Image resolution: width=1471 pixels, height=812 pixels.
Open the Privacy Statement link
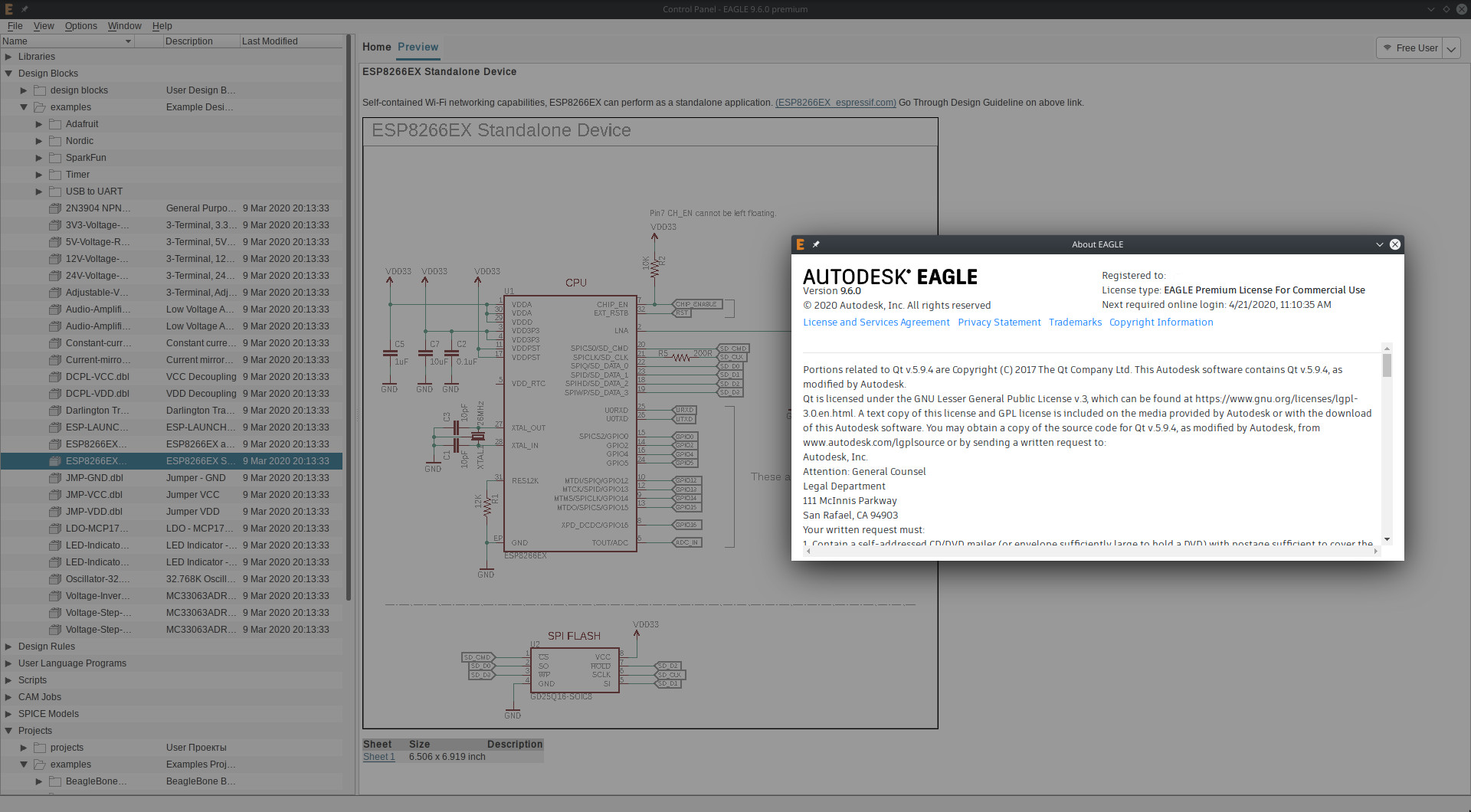pyautogui.click(x=999, y=323)
